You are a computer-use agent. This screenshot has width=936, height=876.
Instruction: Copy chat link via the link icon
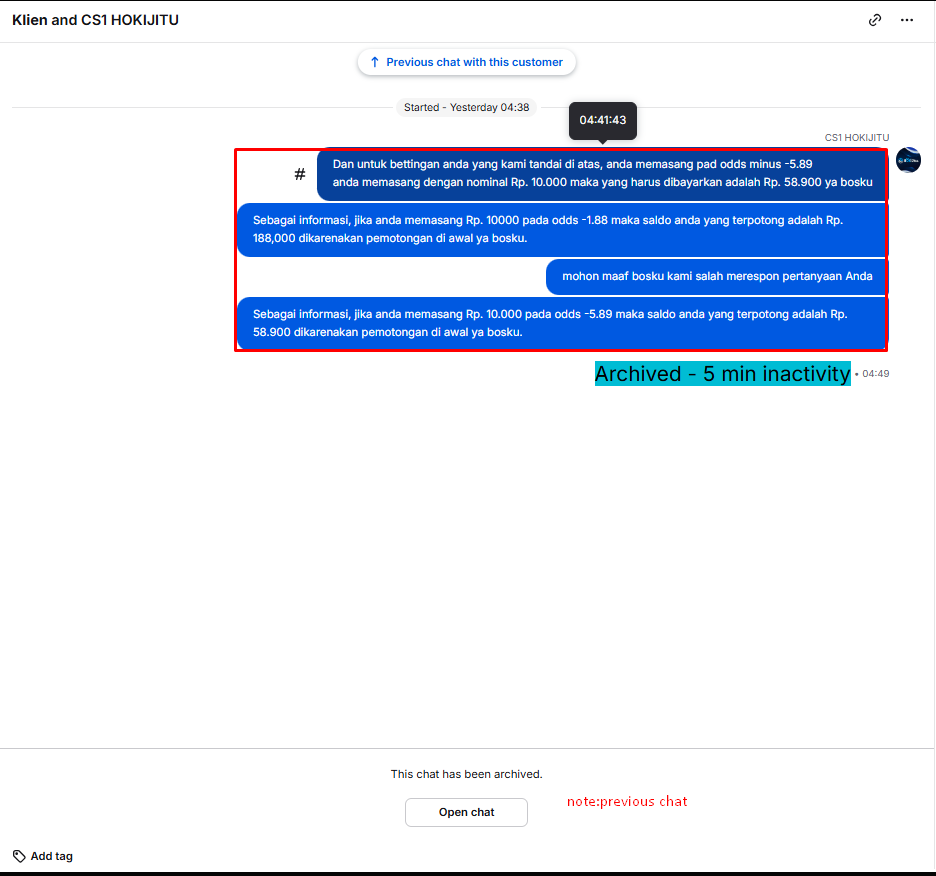tap(875, 20)
